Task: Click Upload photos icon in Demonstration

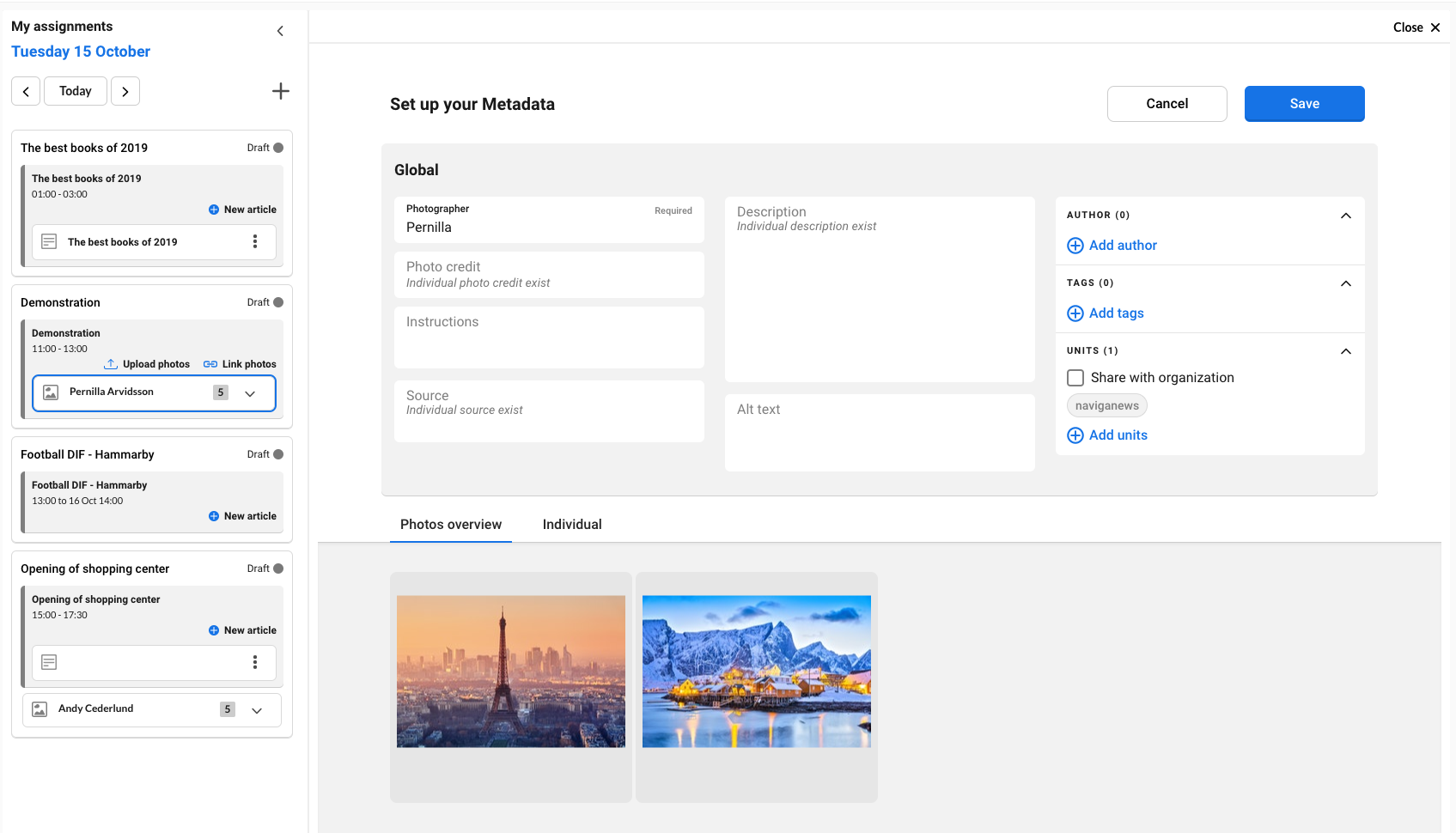Action: (x=111, y=364)
